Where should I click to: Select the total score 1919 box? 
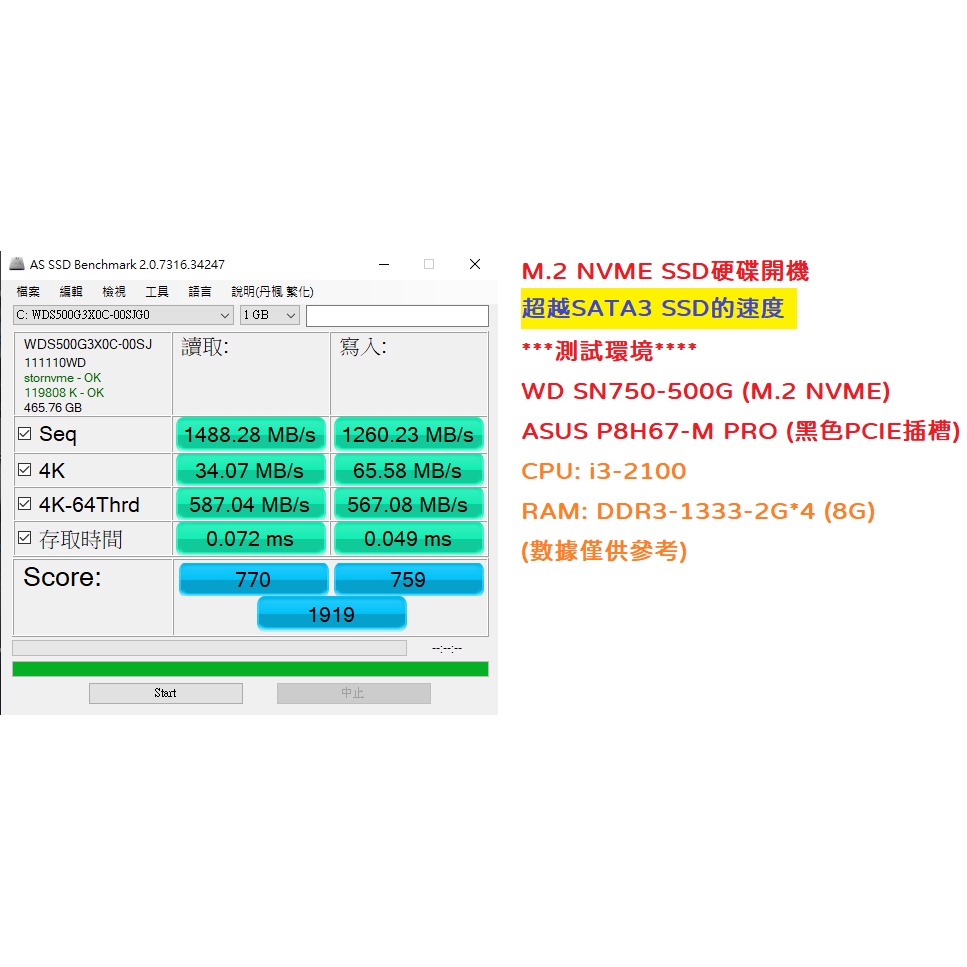(331, 614)
